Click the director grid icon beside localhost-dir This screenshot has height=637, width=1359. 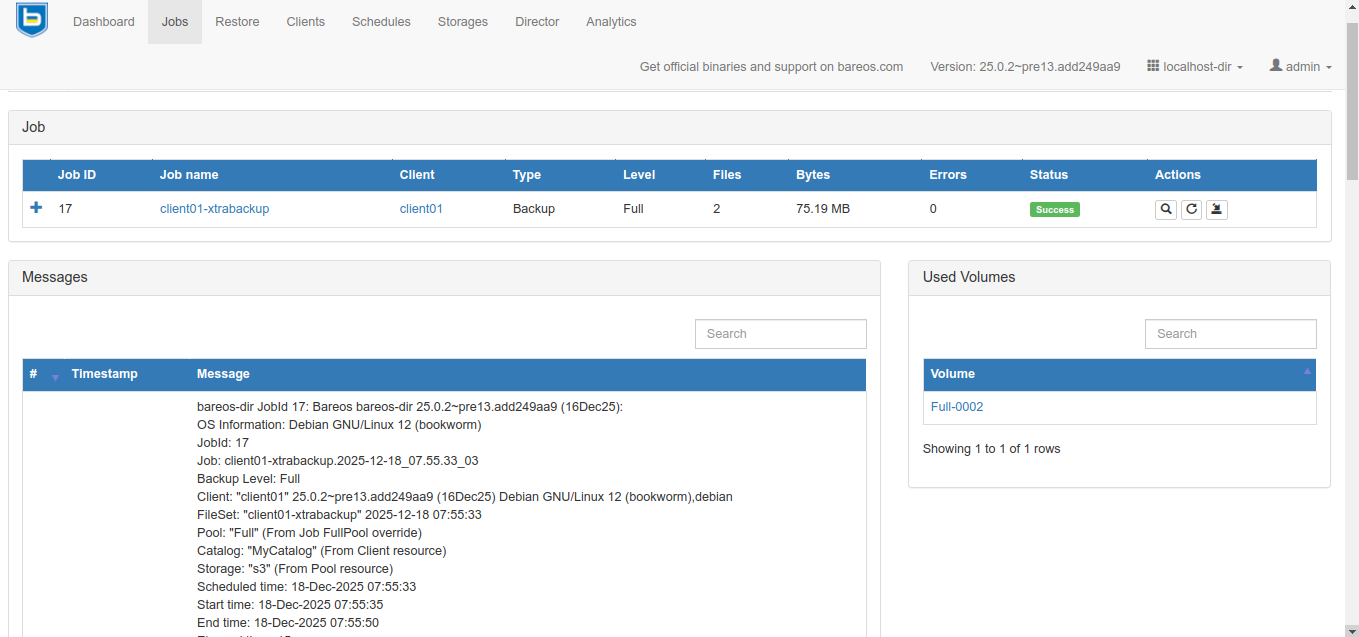pos(1153,66)
